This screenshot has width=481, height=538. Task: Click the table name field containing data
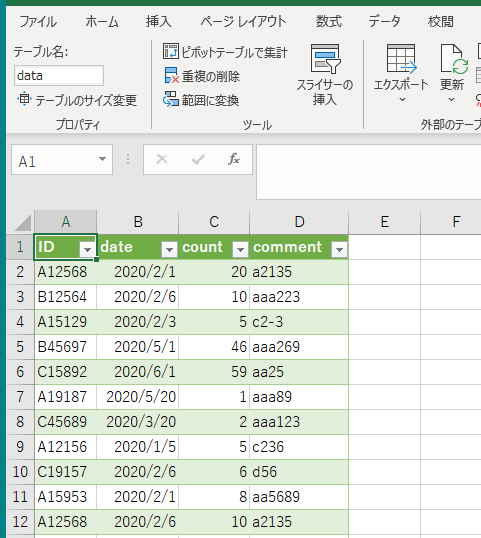click(59, 75)
